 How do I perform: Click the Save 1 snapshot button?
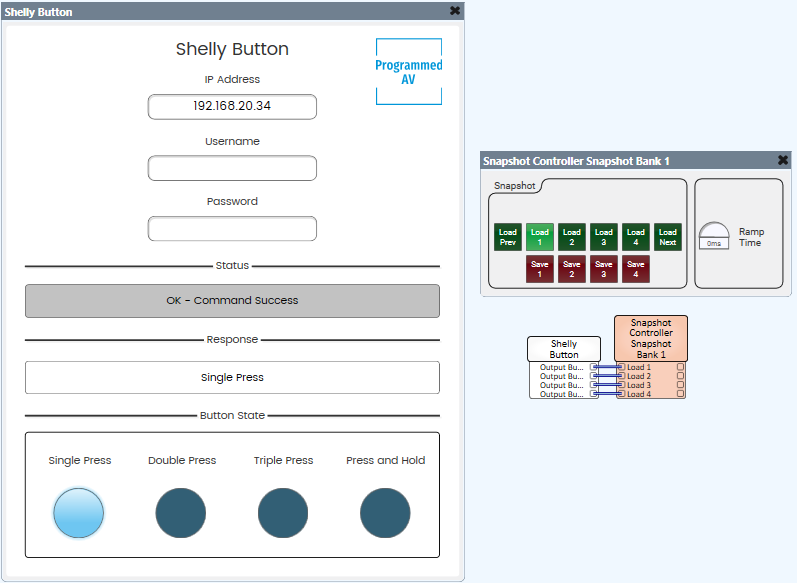540,269
